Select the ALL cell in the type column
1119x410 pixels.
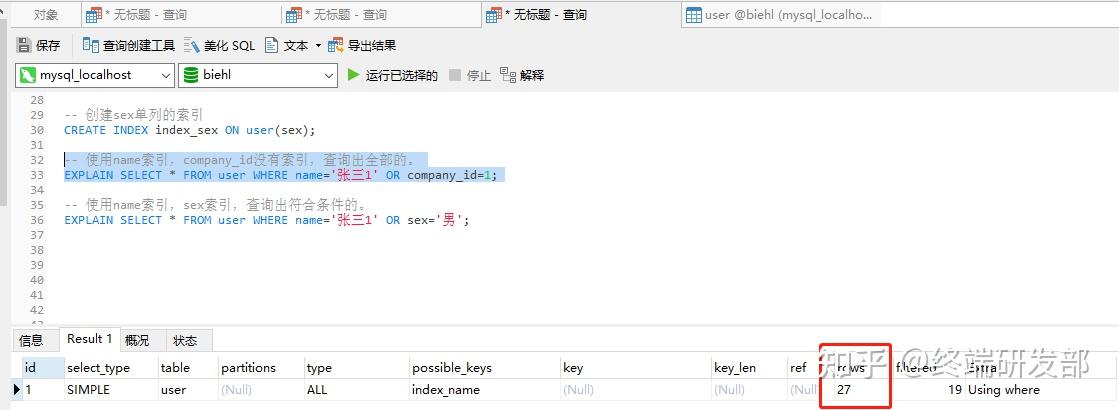tap(356, 390)
